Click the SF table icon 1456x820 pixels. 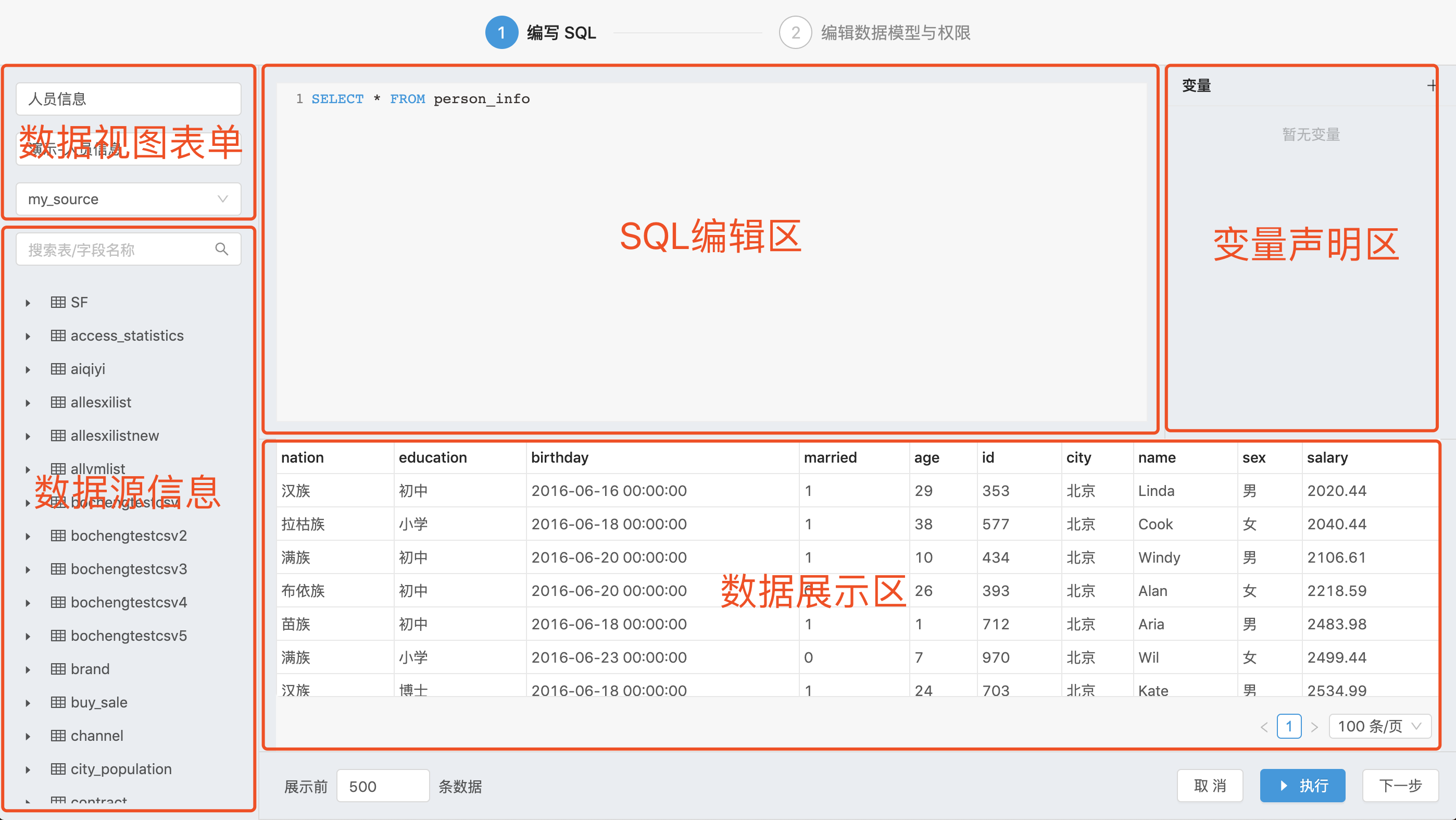(58, 302)
